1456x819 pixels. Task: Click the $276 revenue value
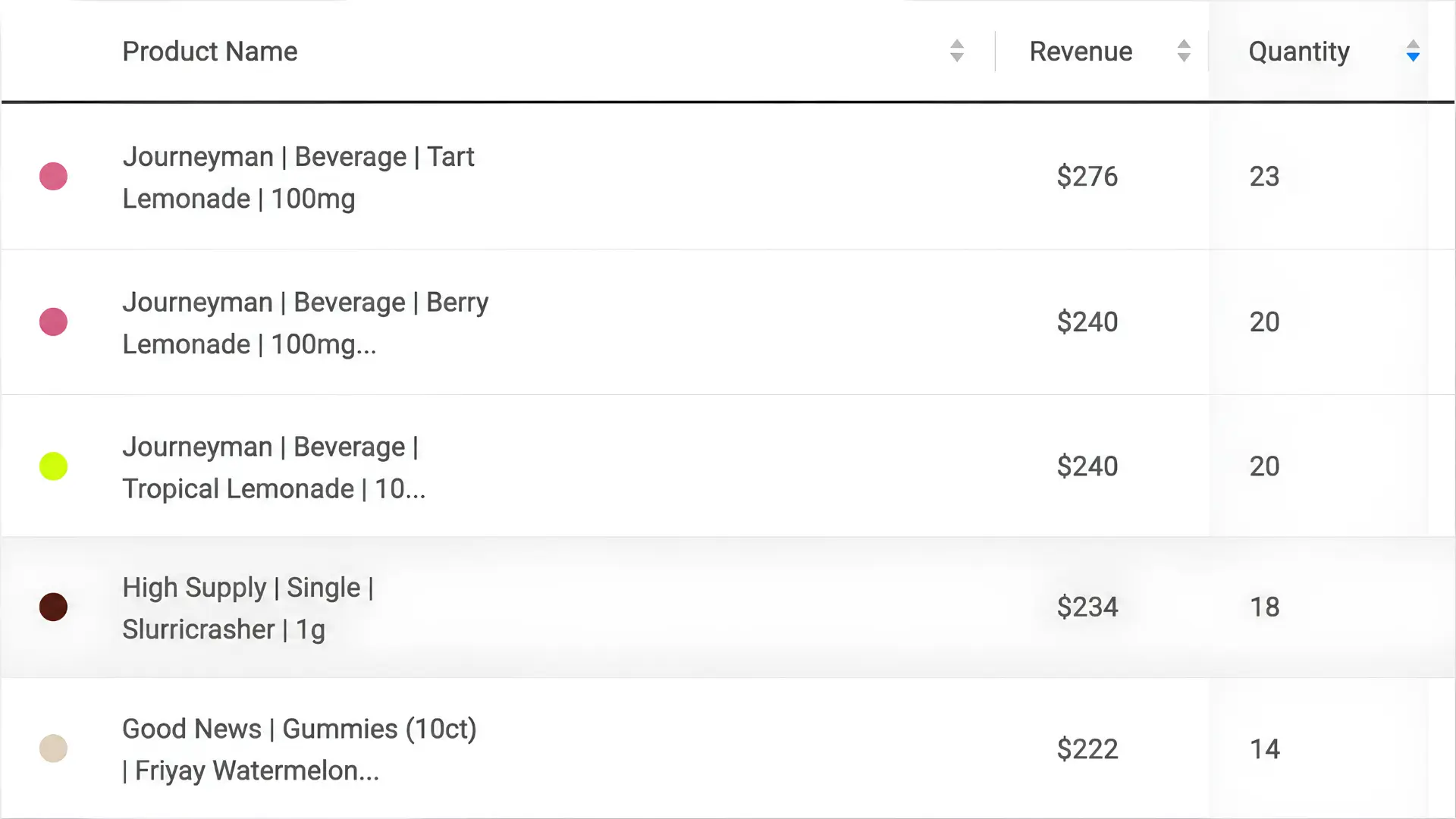tap(1087, 177)
